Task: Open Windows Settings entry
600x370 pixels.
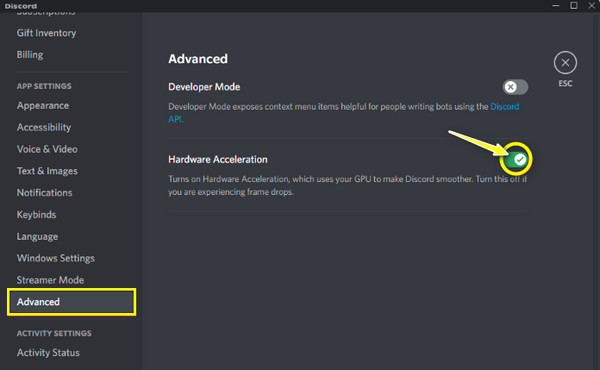Action: [x=55, y=258]
